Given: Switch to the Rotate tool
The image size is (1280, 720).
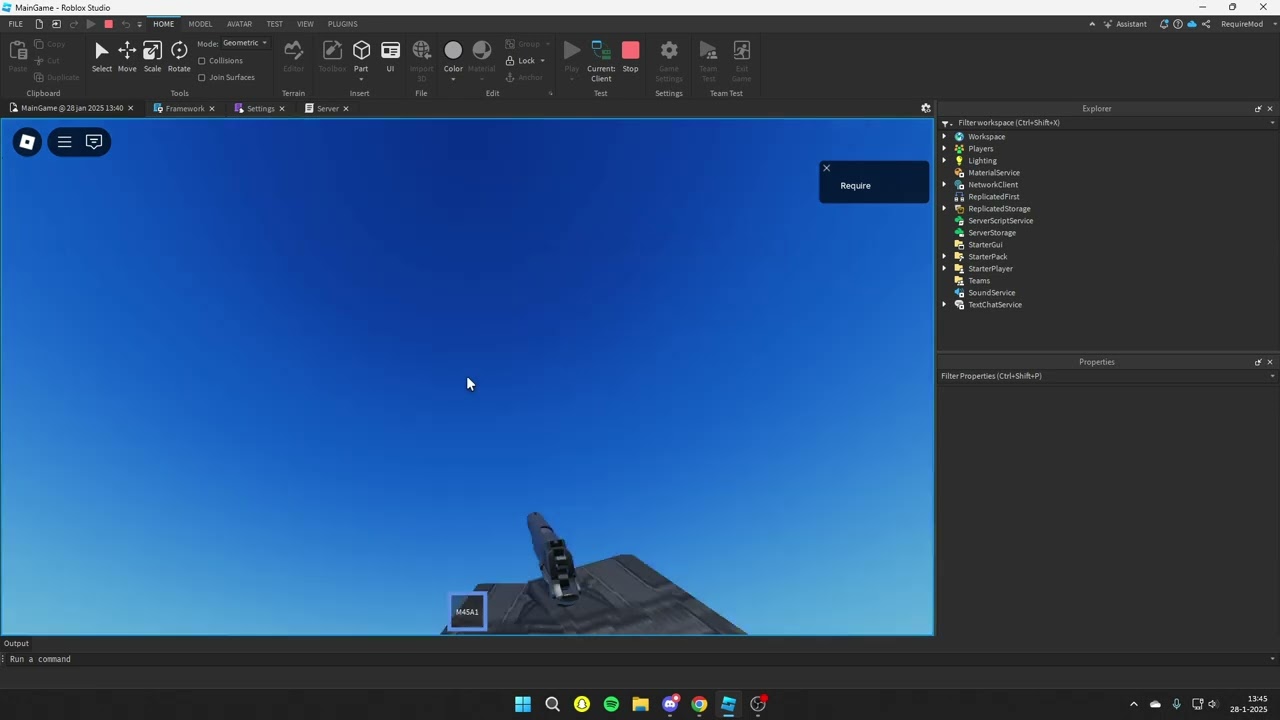Looking at the screenshot, I should point(179,57).
